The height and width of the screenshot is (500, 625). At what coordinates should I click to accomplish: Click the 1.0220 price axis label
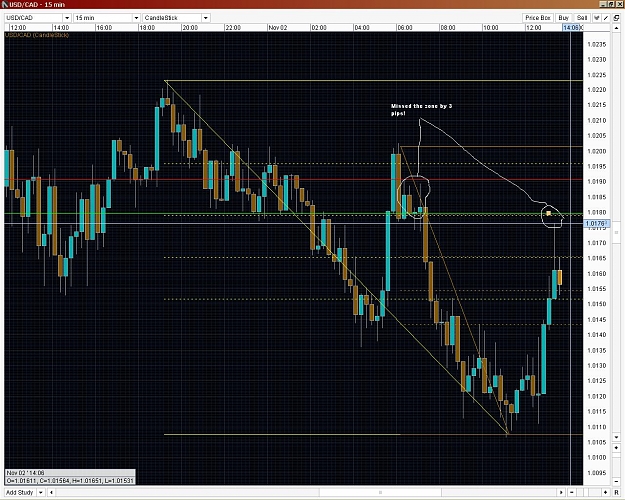(x=597, y=90)
